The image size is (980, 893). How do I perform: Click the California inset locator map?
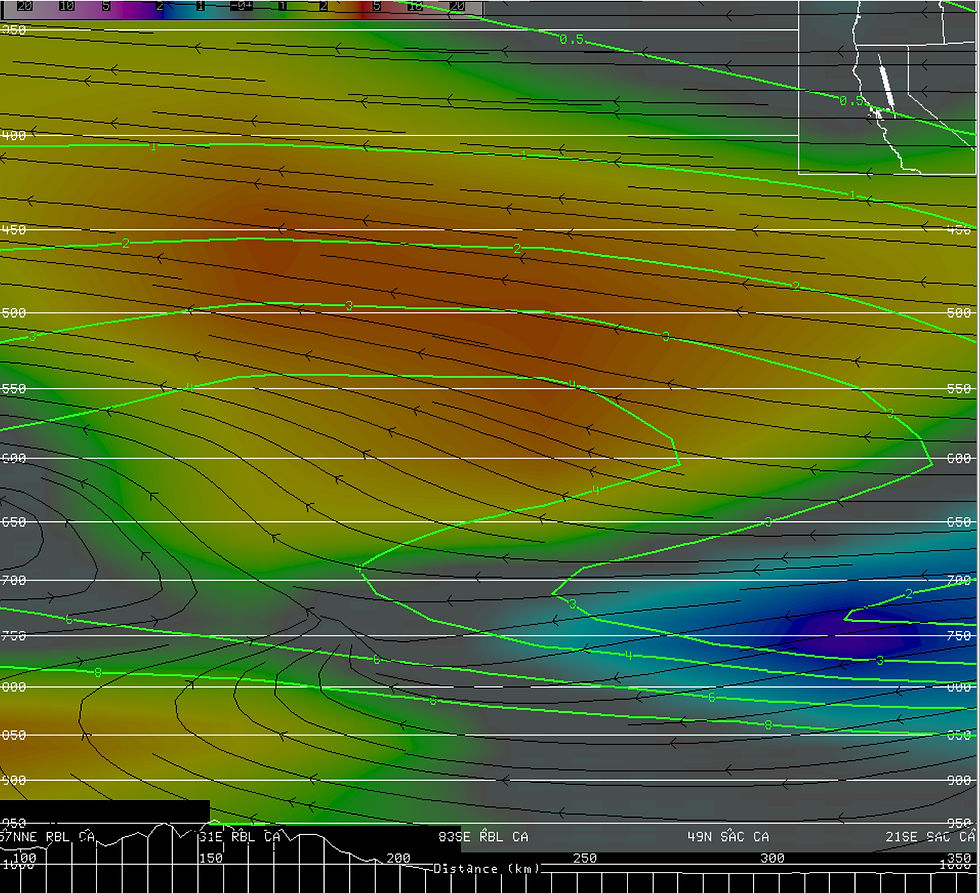[x=887, y=87]
